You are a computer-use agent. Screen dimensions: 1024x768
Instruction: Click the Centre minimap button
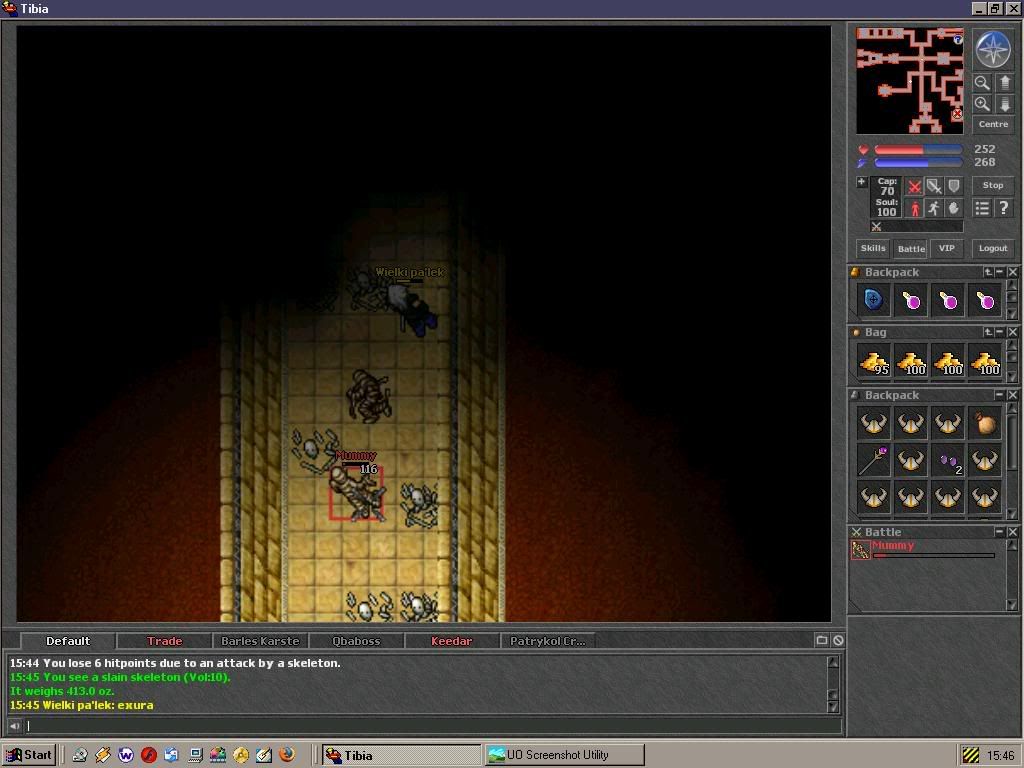pos(993,124)
